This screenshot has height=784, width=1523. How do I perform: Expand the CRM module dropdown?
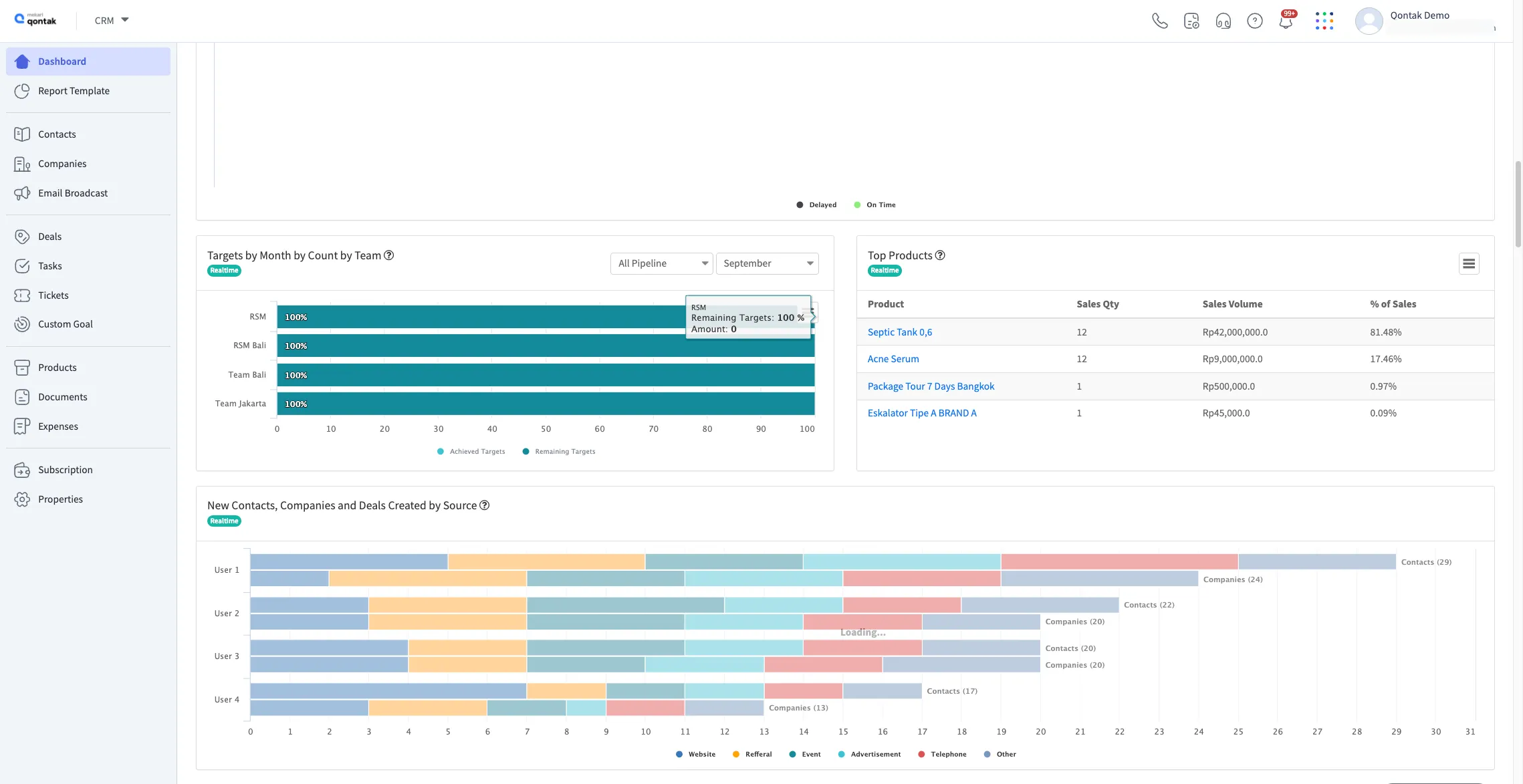pos(112,21)
